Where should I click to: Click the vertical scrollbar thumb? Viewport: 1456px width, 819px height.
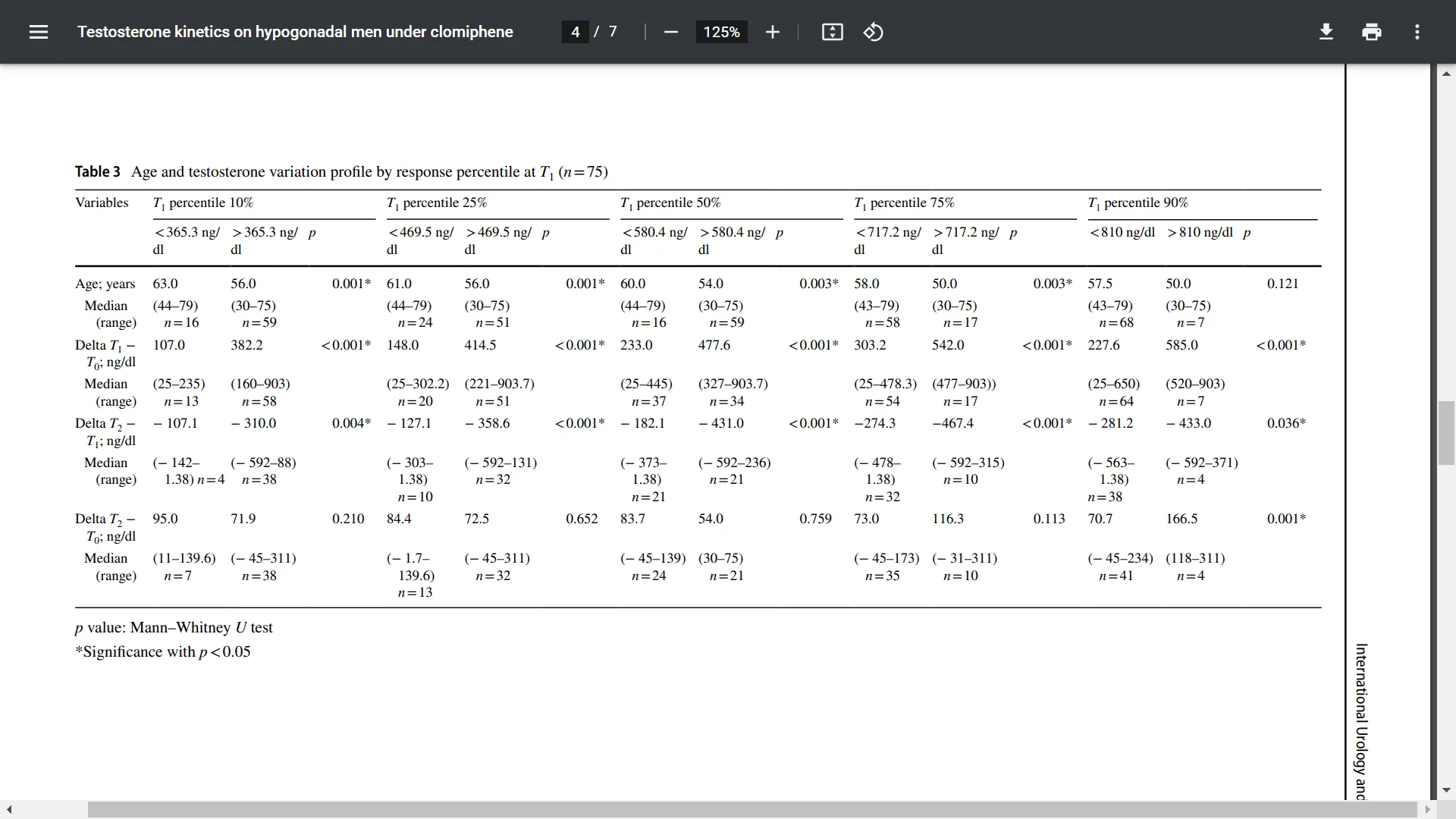[1445, 434]
